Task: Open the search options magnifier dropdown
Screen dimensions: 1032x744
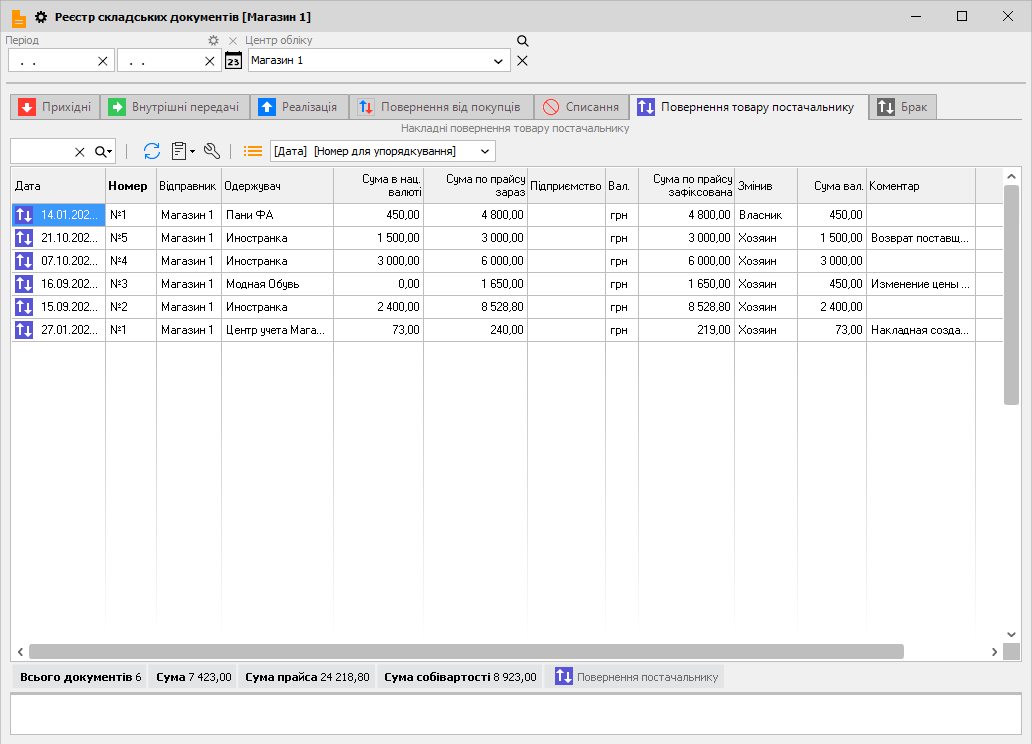Action: (x=103, y=152)
